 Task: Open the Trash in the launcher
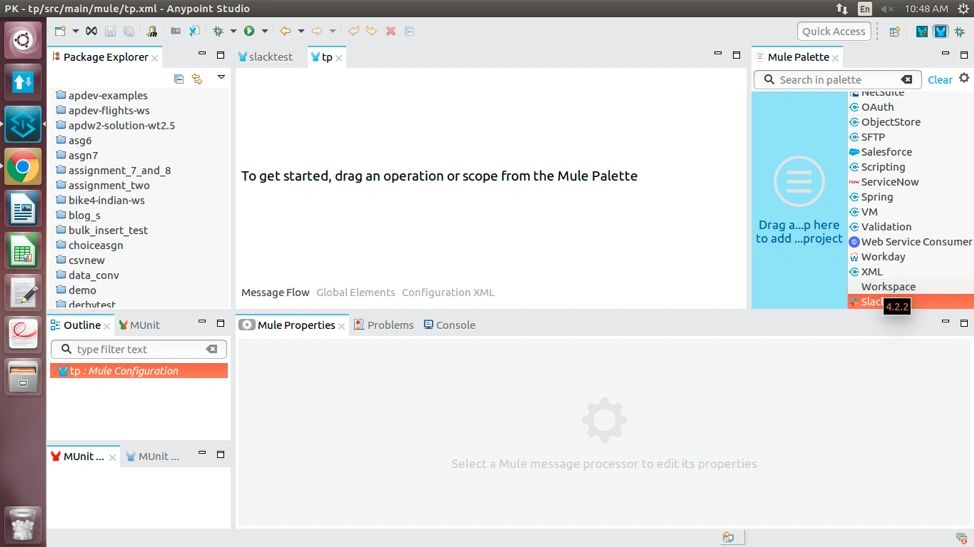click(x=23, y=523)
